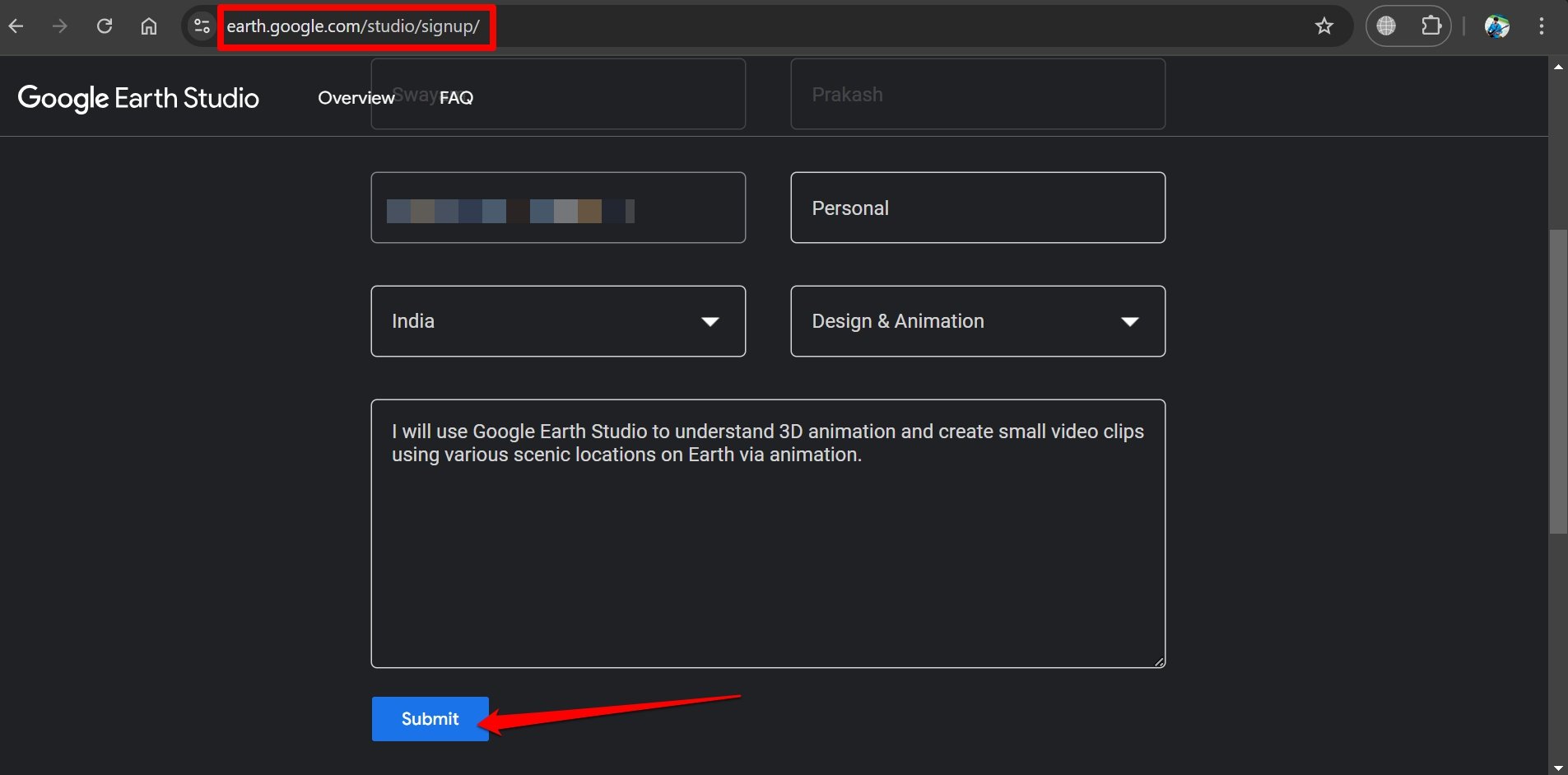The width and height of the screenshot is (1568, 775).
Task: Go back to the previous page
Action: [16, 26]
